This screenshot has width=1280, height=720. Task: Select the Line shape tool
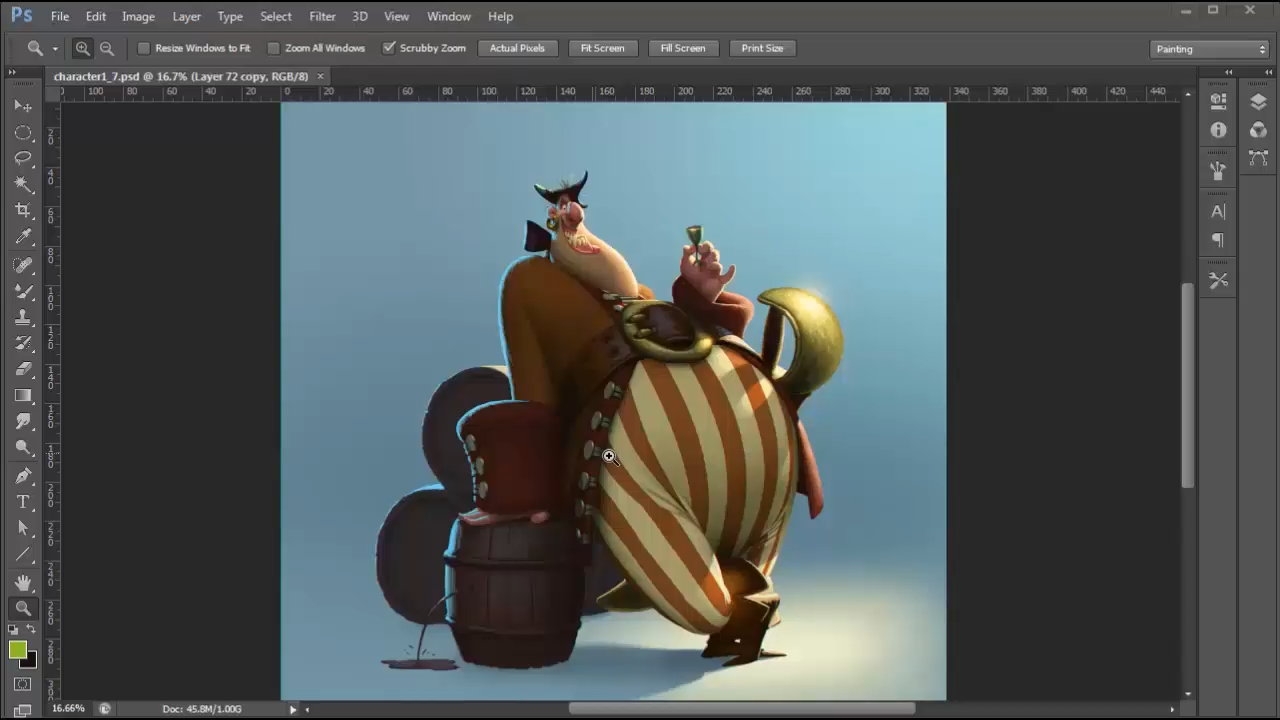click(23, 554)
